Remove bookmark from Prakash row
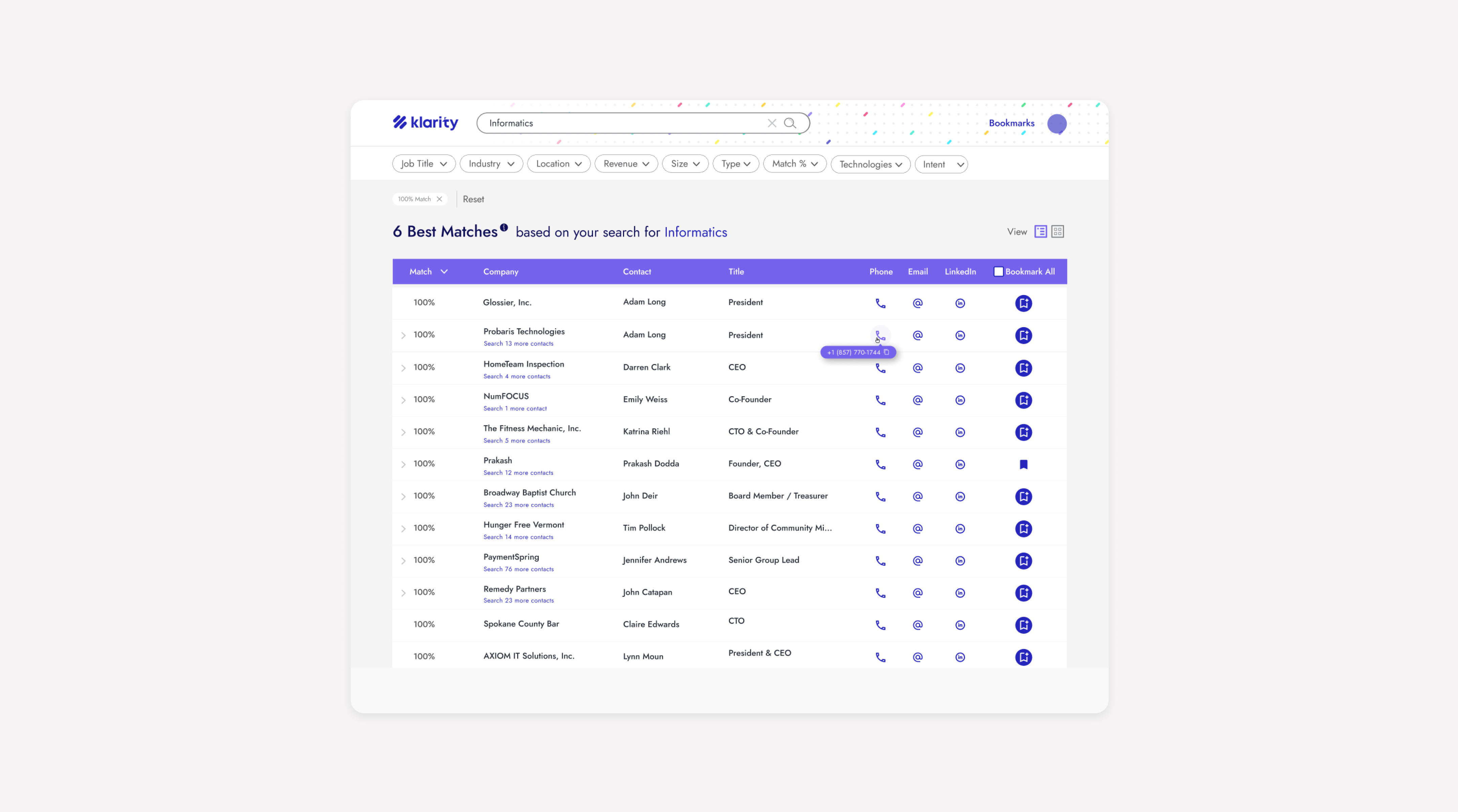 (1023, 465)
